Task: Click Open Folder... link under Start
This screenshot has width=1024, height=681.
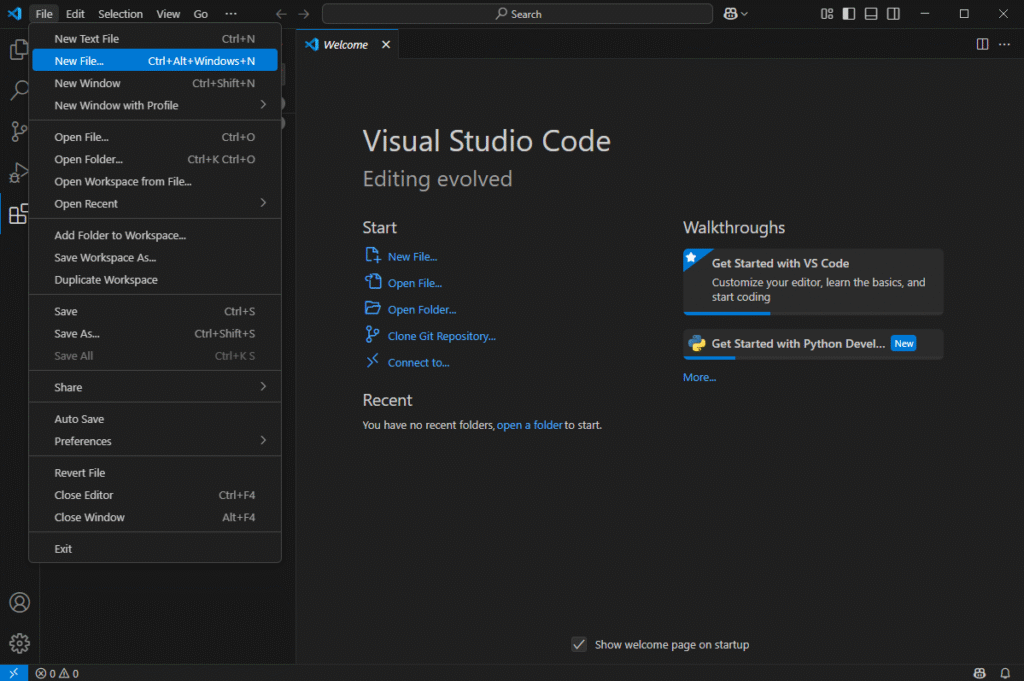Action: point(422,309)
